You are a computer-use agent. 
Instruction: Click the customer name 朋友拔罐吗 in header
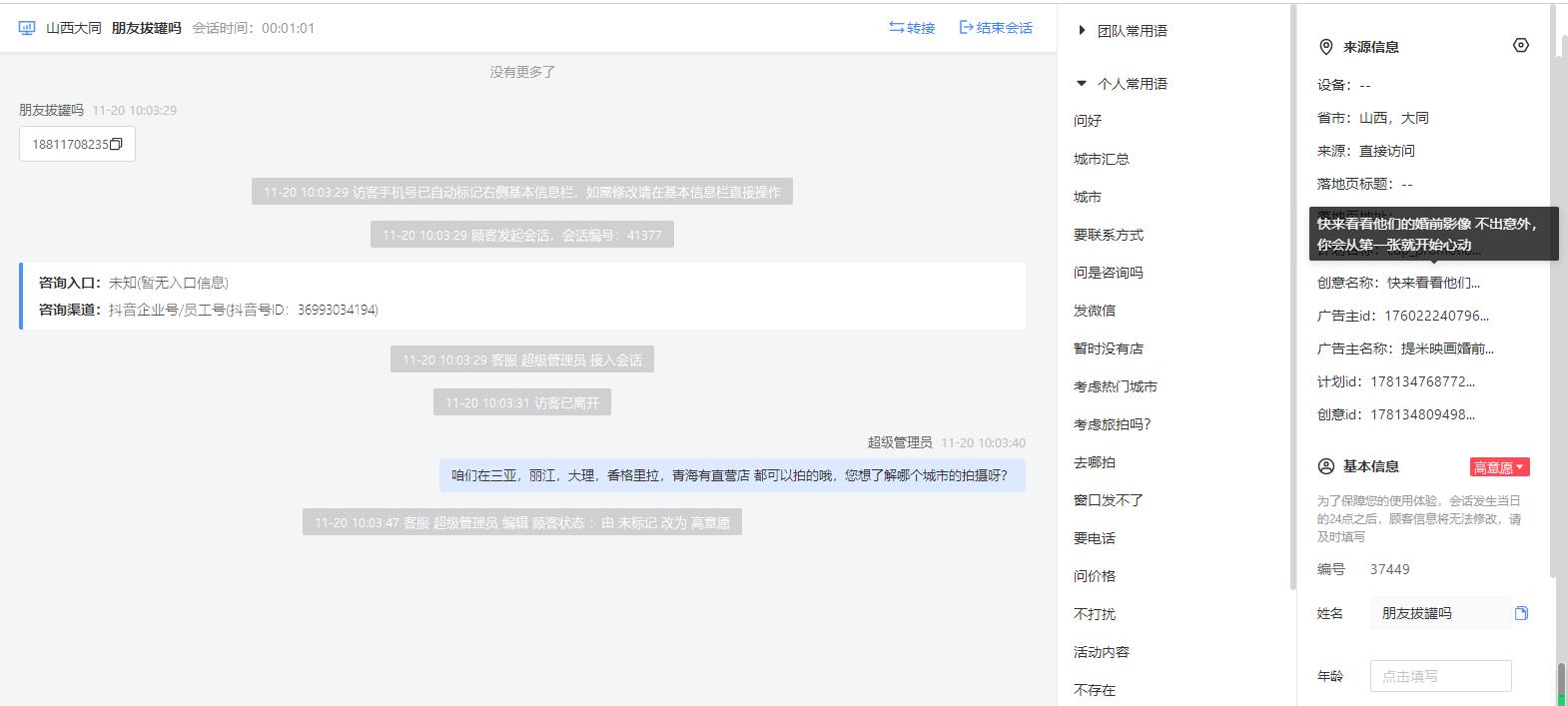tap(147, 28)
